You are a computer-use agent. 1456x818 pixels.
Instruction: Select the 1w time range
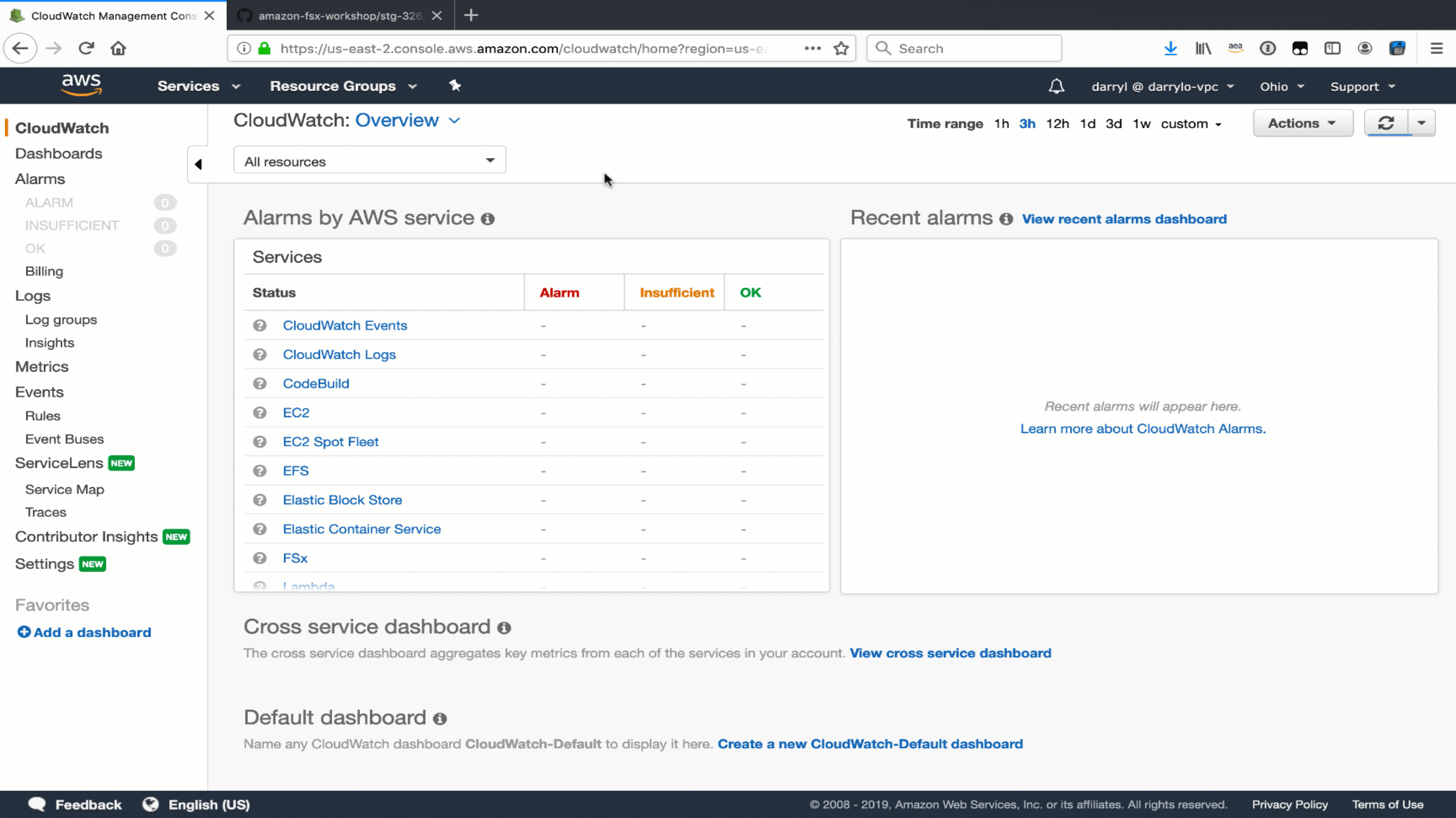click(1141, 124)
